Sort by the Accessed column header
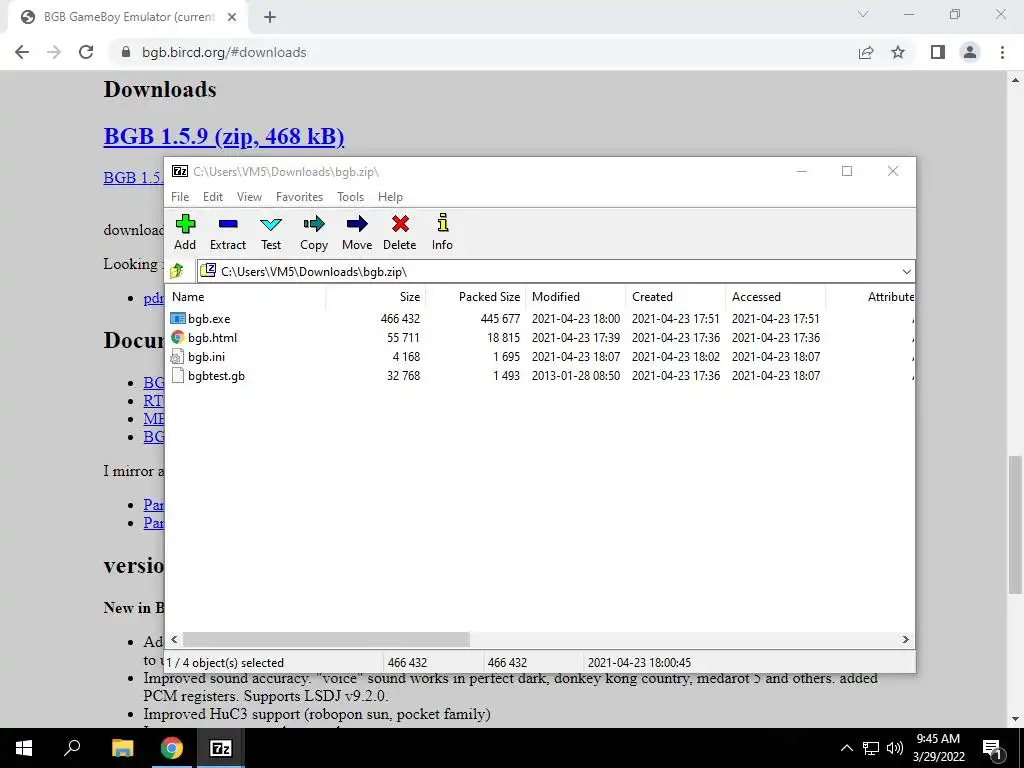The image size is (1024, 768). (775, 296)
